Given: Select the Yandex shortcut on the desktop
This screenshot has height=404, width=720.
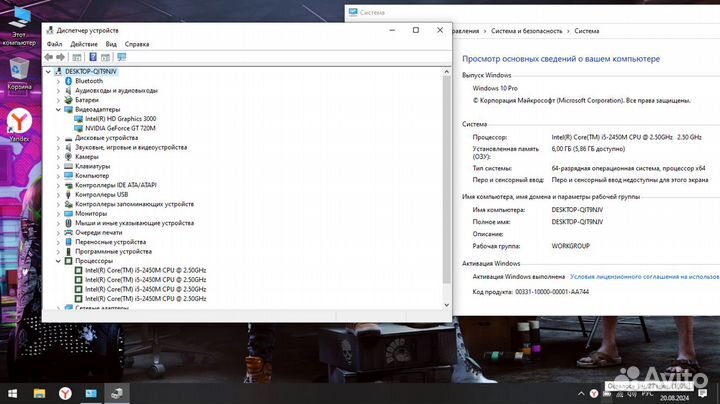Looking at the screenshot, I should [19, 125].
